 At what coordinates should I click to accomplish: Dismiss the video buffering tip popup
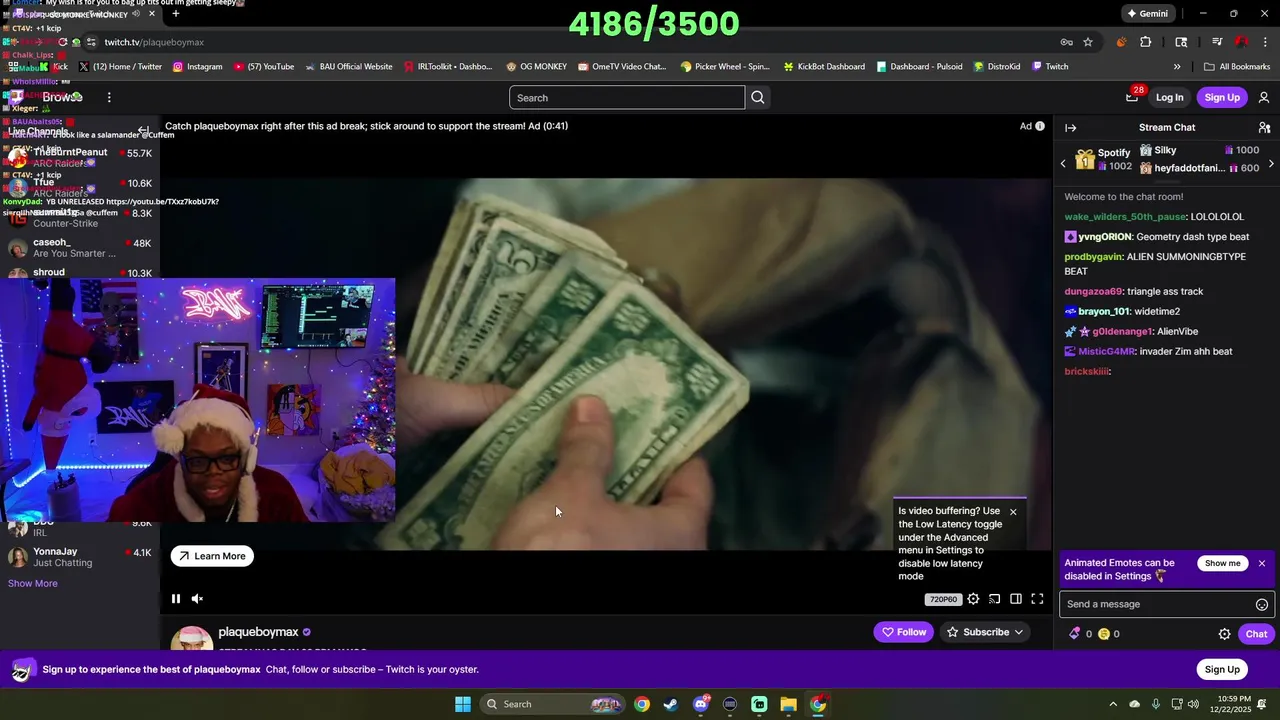[x=1013, y=512]
